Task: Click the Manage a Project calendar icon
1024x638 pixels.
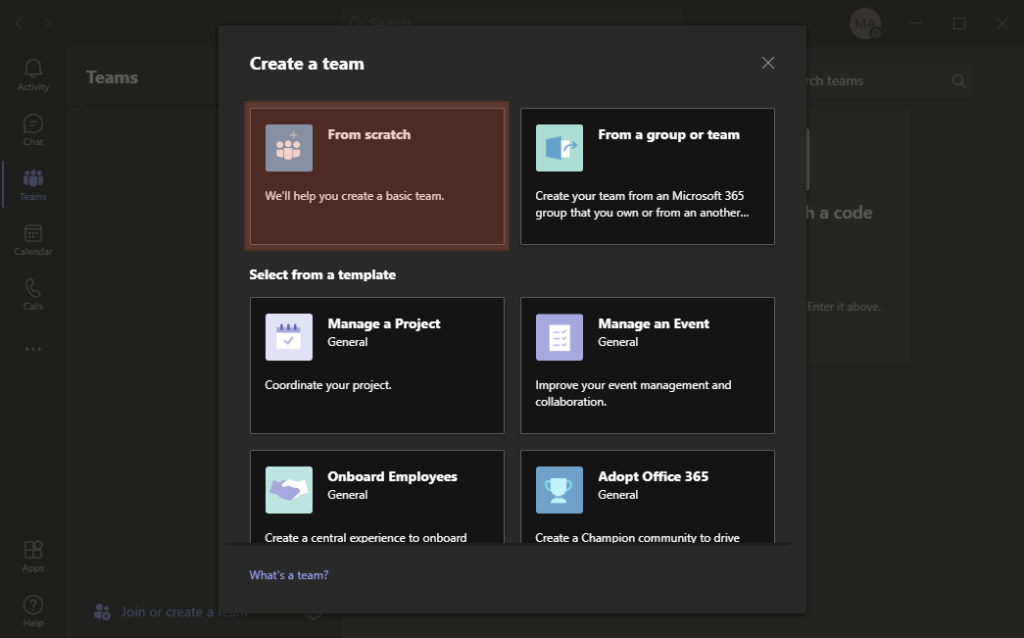Action: tap(289, 337)
